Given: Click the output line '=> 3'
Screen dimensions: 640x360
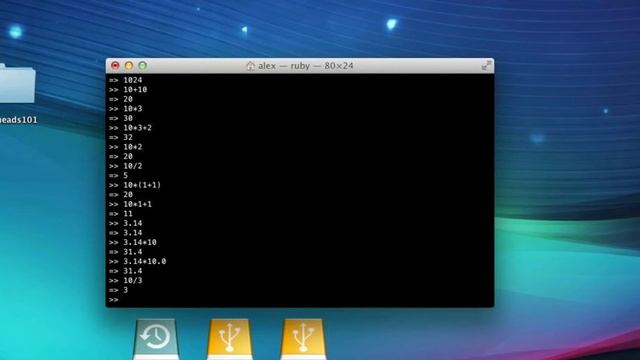Looking at the screenshot, I should pos(118,290).
